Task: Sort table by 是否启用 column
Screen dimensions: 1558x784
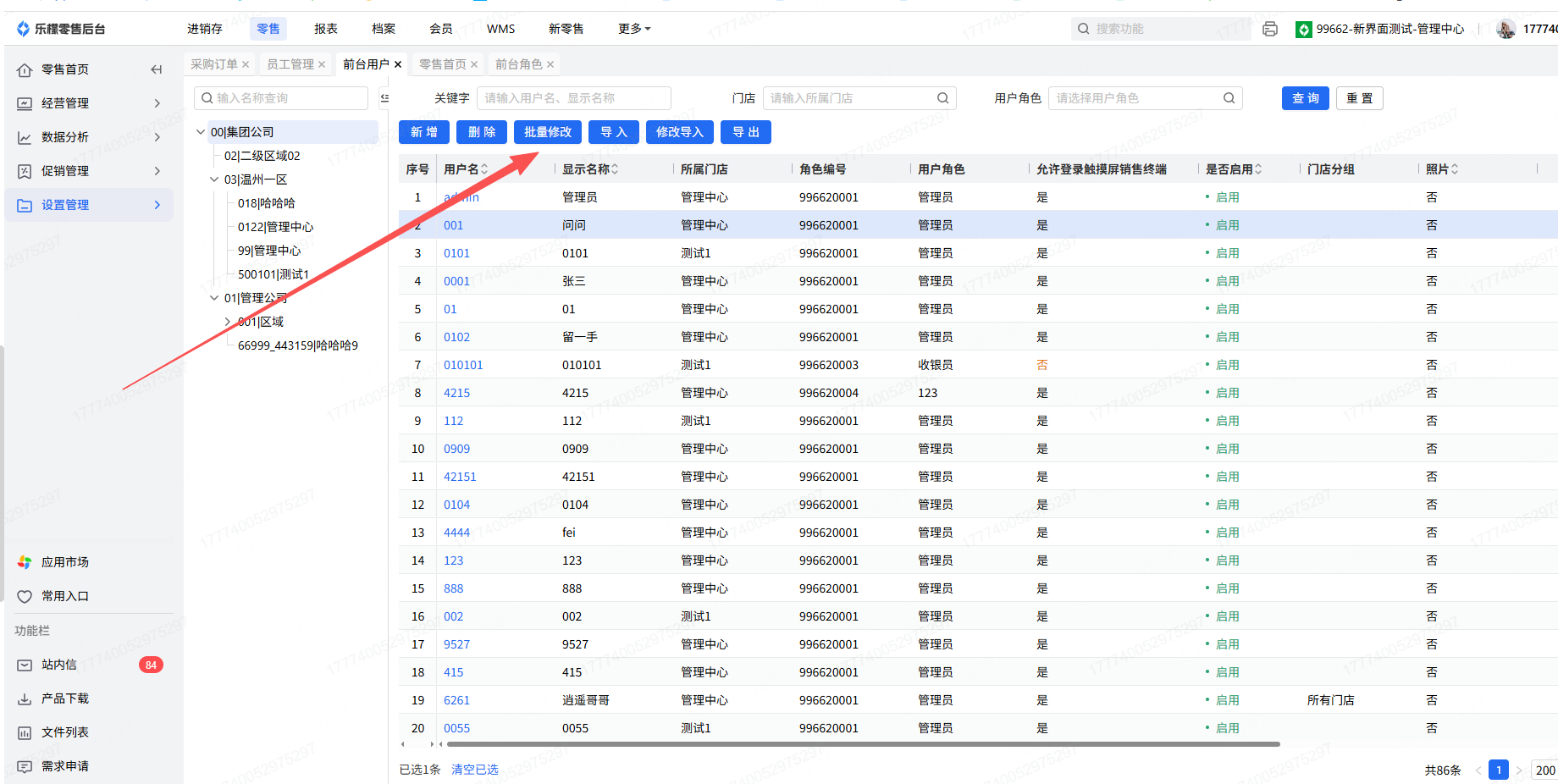Action: (x=1258, y=169)
